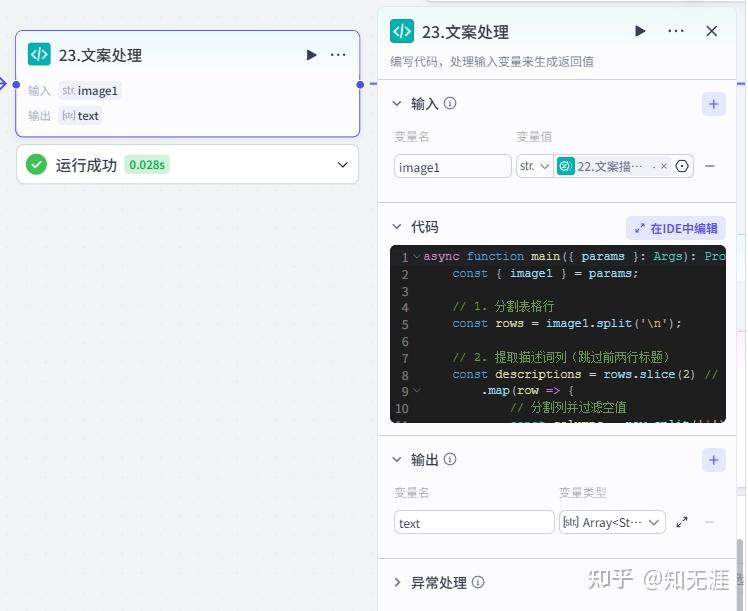
Task: Open the side panel three-dot menu
Action: [676, 31]
